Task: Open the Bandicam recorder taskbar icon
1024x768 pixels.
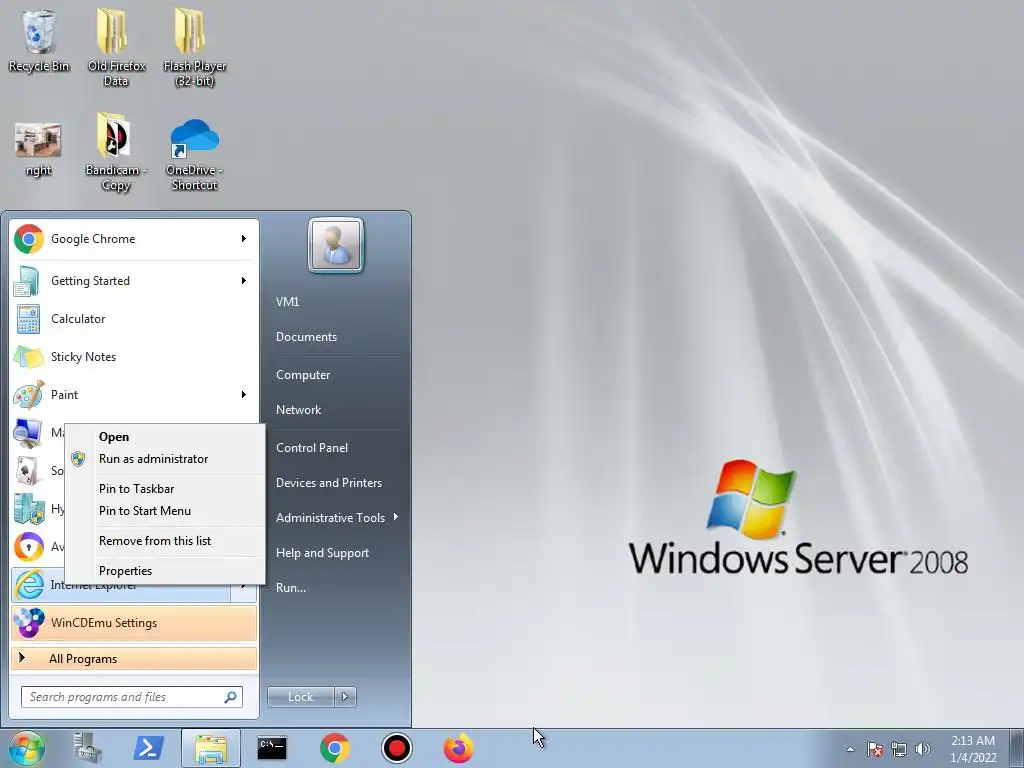Action: [396, 748]
